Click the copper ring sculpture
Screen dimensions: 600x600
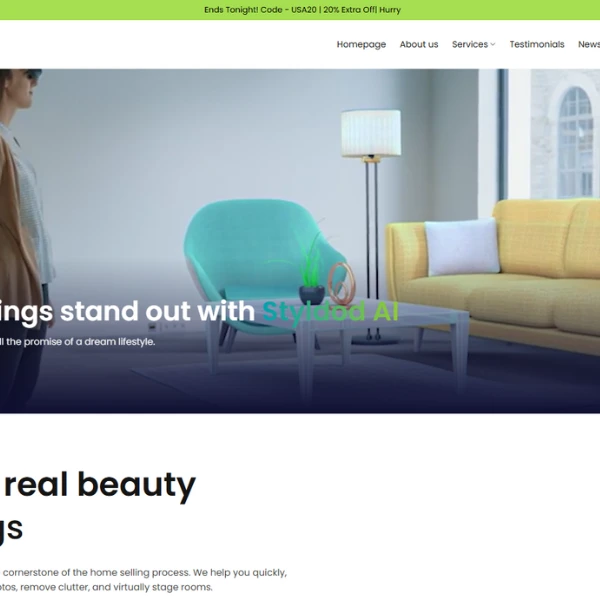tap(341, 283)
